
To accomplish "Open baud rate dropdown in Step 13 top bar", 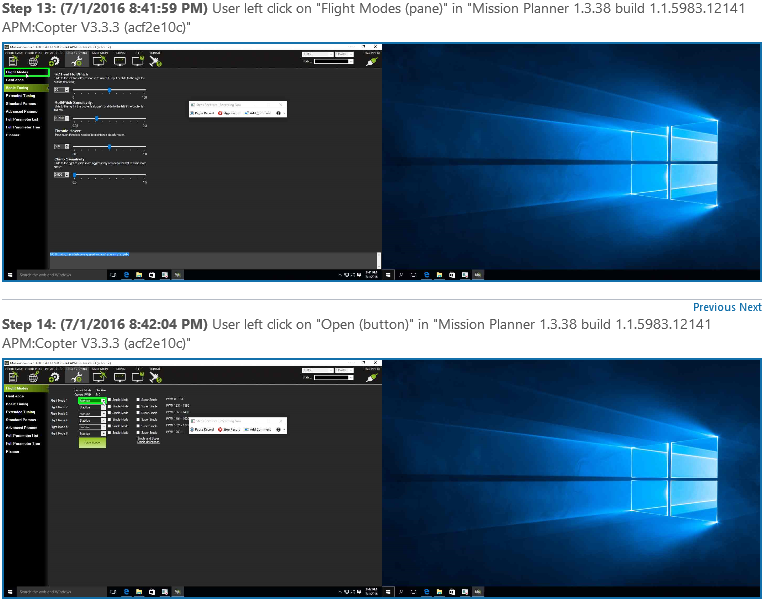I will click(x=344, y=54).
